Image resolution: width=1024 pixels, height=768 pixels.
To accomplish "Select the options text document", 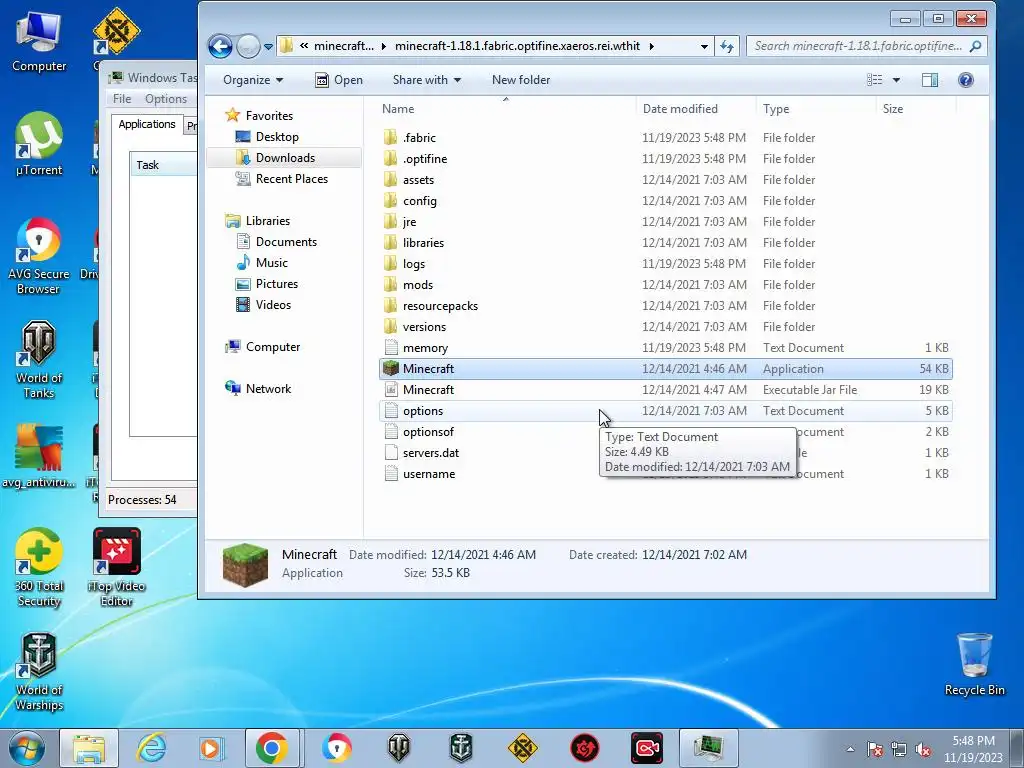I will 665,411.
